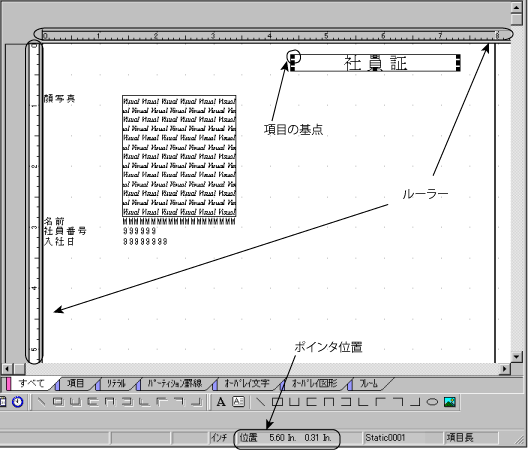Select the overlay ellipse shape tool

432,402
